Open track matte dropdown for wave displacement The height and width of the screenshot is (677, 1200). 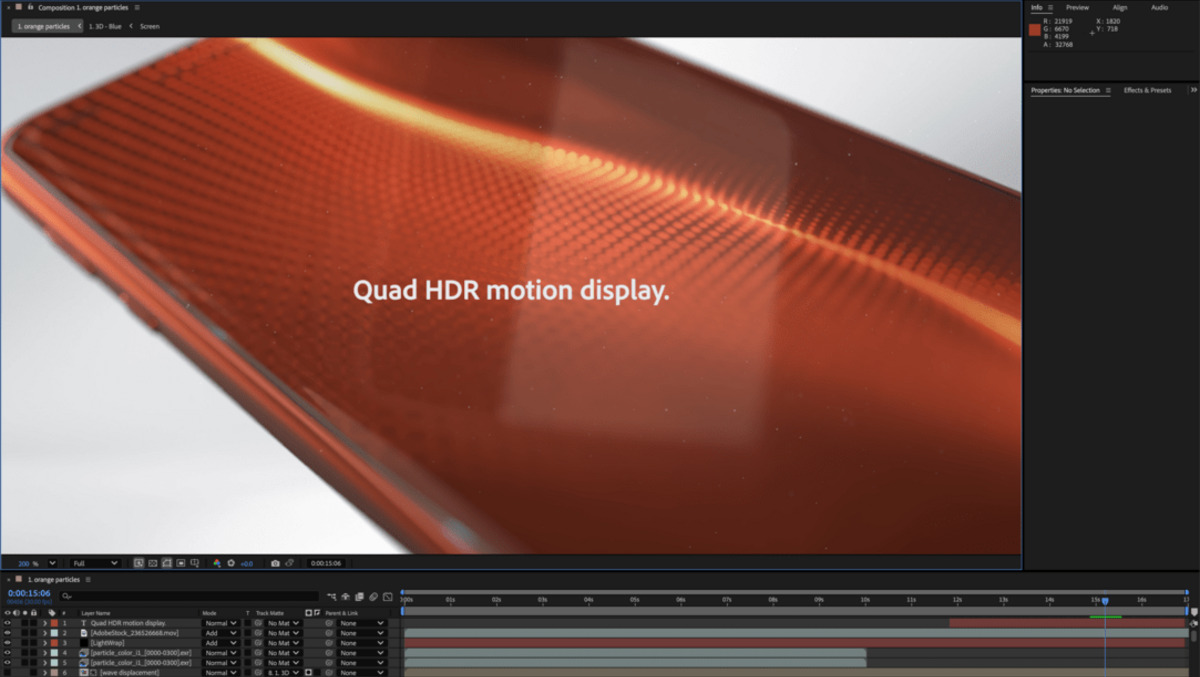tap(283, 673)
